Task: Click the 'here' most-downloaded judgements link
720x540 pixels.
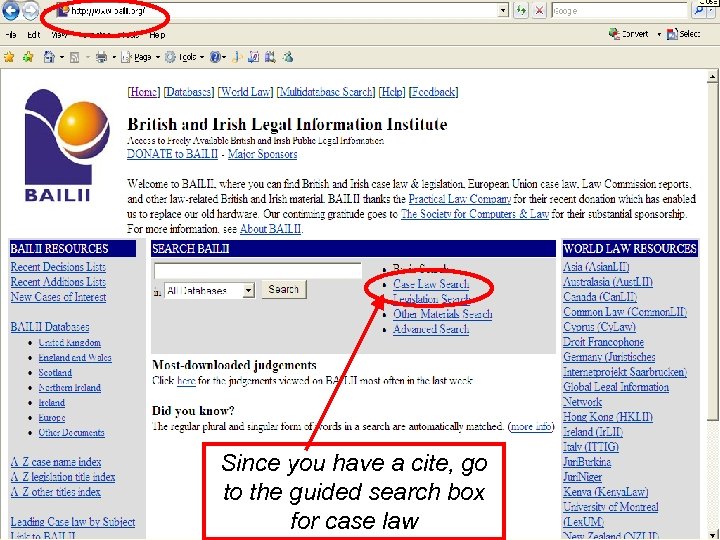Action: (186, 381)
